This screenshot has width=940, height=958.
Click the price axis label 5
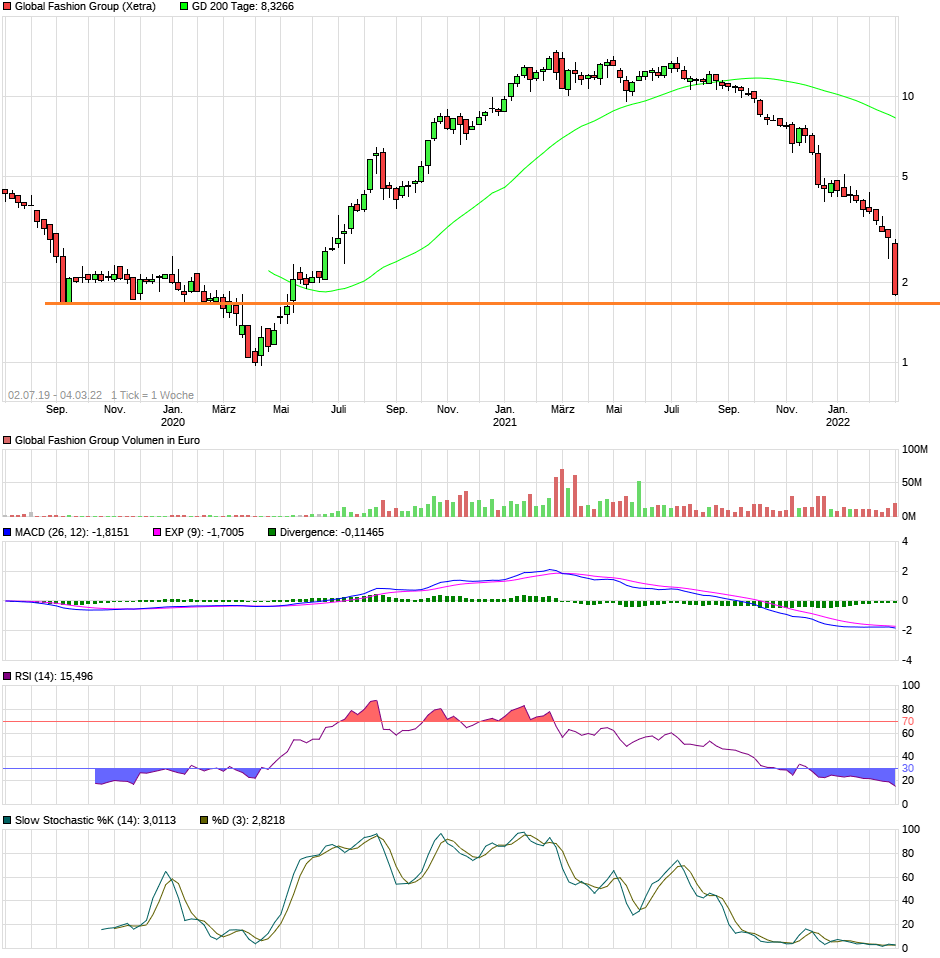[x=905, y=177]
